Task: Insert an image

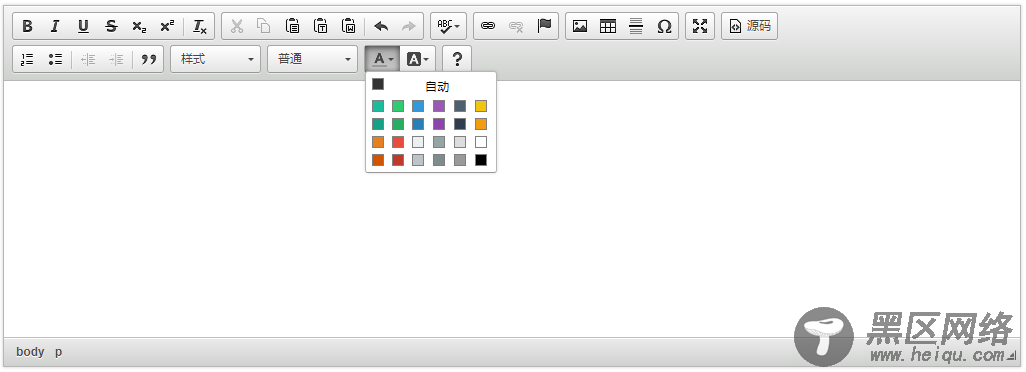Action: coord(580,26)
